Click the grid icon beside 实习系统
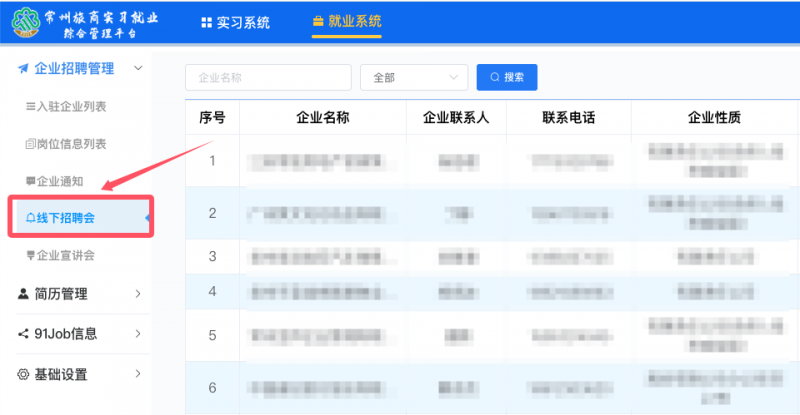This screenshot has width=800, height=415. (207, 22)
